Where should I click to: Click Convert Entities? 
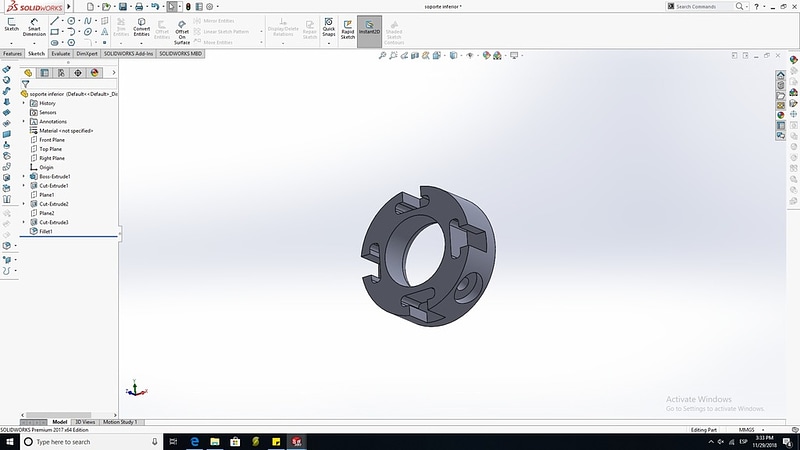click(x=141, y=27)
